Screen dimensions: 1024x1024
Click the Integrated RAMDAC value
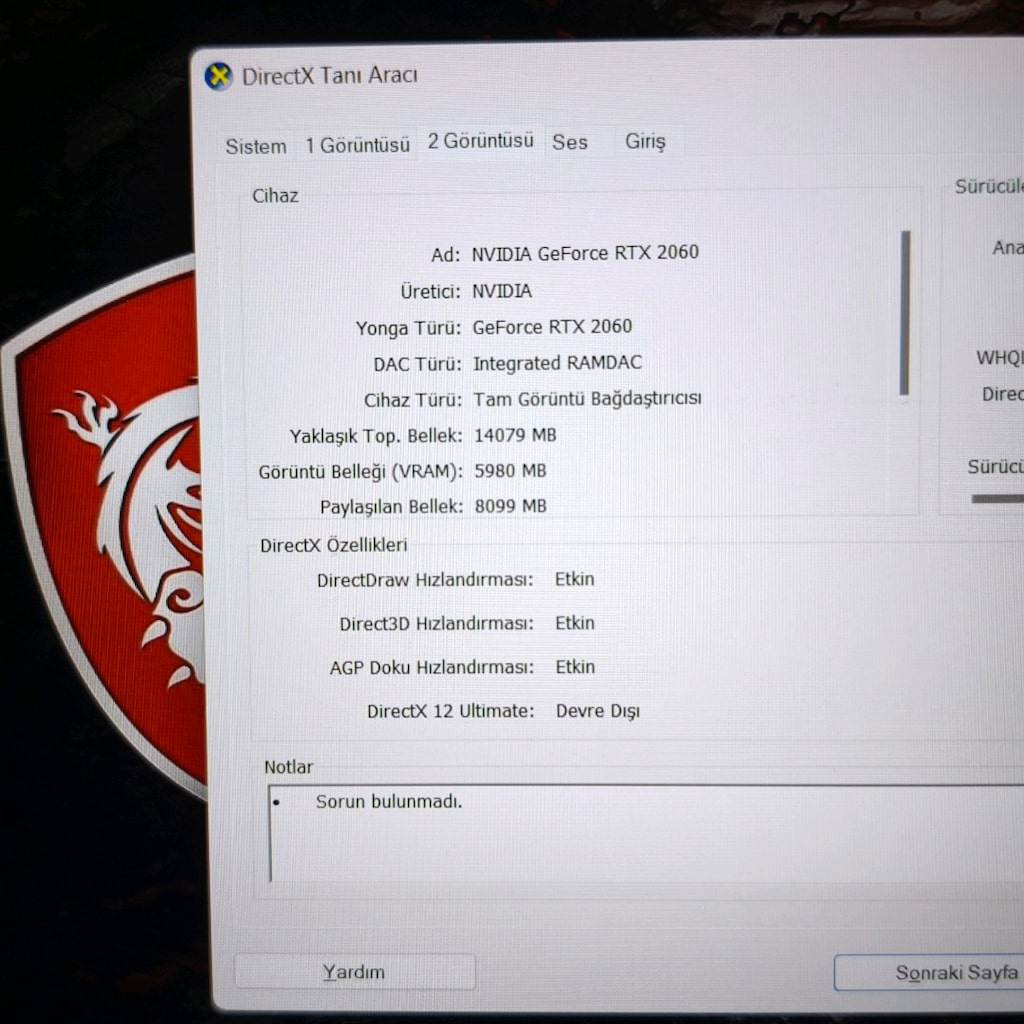coord(557,363)
